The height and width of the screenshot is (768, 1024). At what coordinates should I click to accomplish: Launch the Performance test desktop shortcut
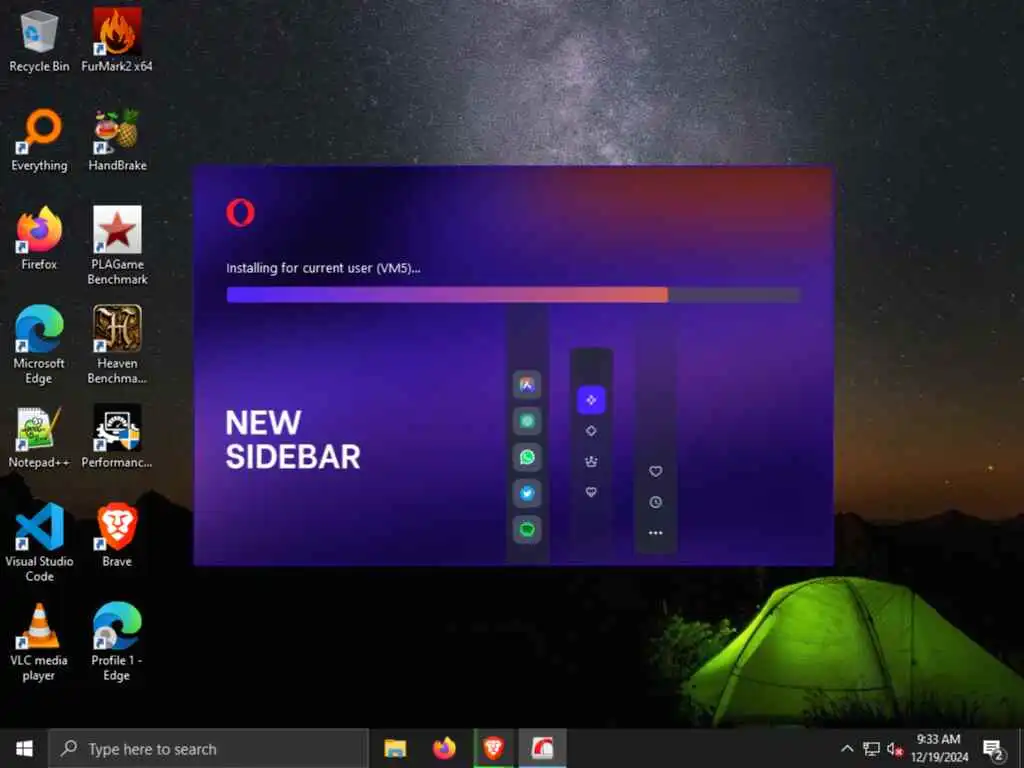[117, 437]
